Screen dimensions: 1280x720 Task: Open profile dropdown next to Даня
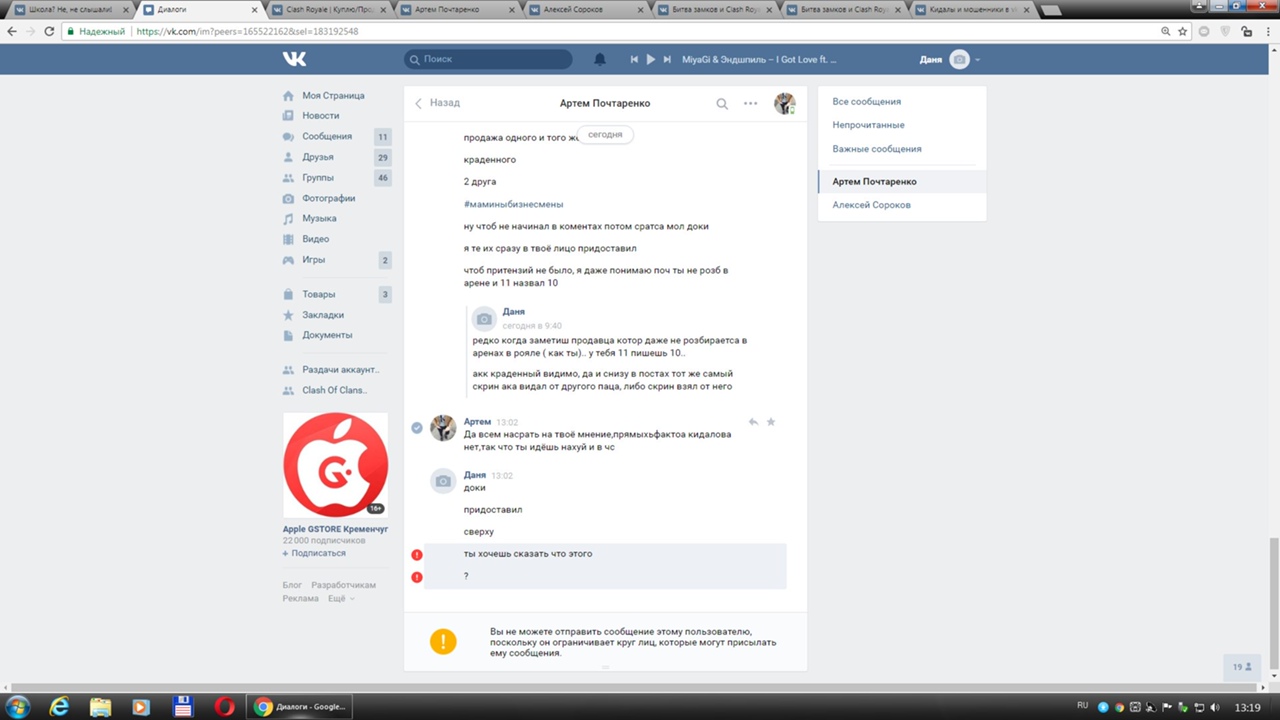point(977,60)
